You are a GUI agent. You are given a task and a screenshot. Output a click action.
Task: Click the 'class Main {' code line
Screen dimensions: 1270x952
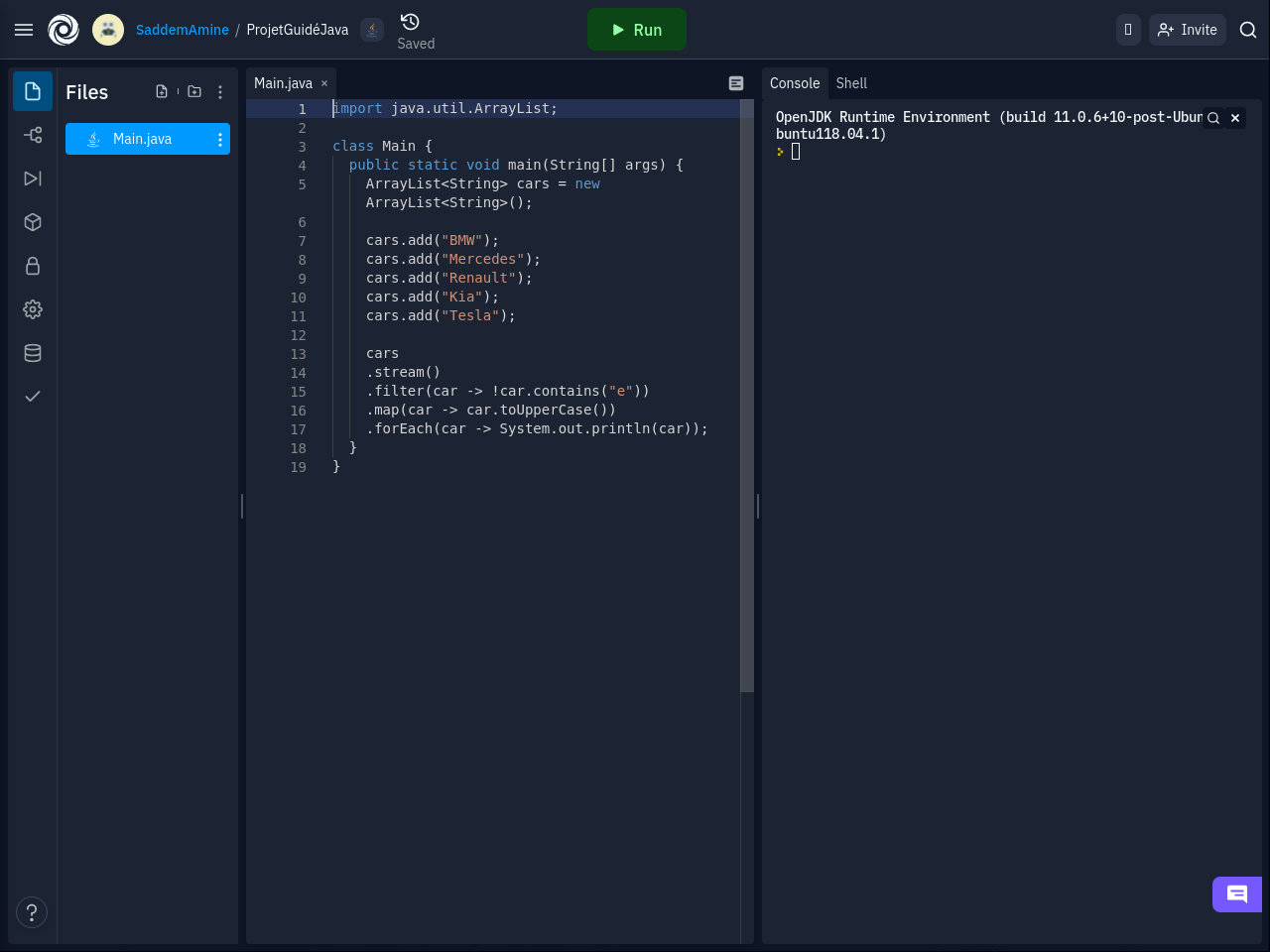(383, 146)
